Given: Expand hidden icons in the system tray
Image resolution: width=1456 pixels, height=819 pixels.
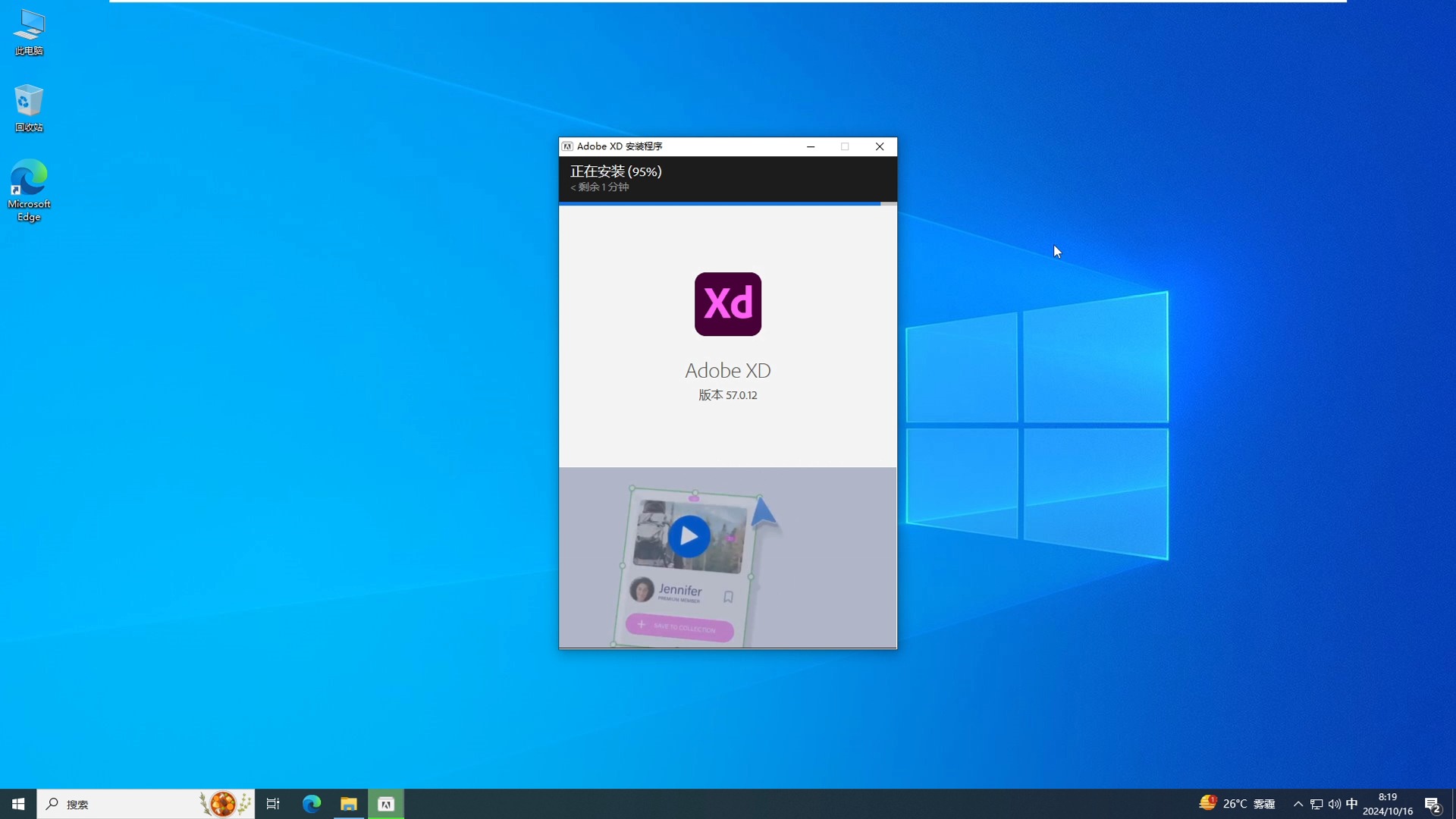Looking at the screenshot, I should pyautogui.click(x=1298, y=804).
